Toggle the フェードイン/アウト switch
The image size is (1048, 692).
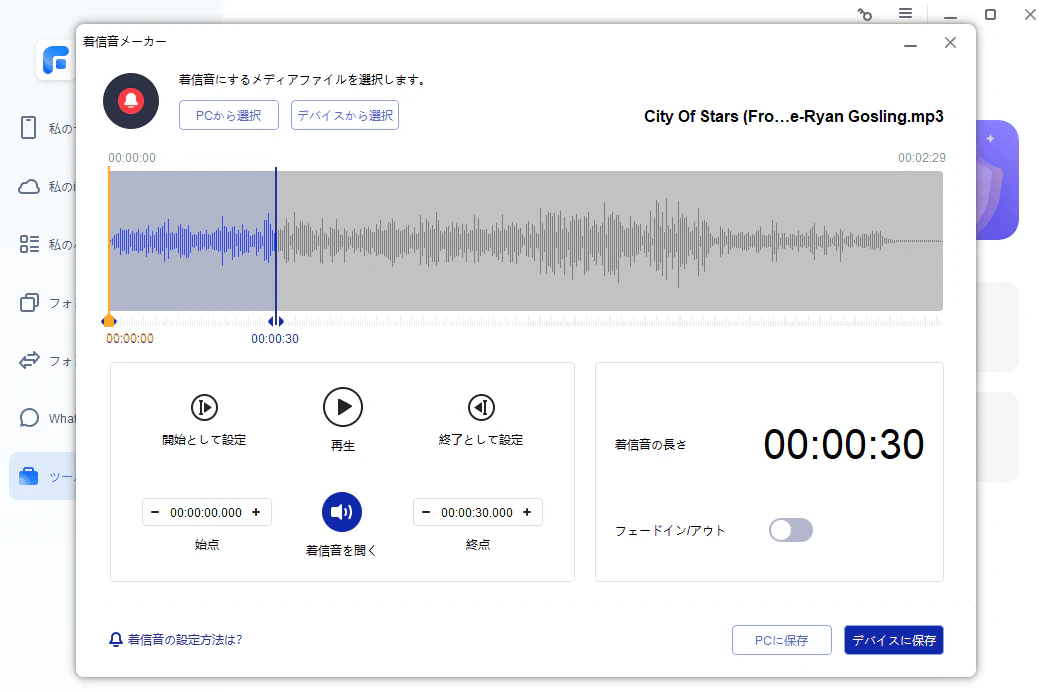point(791,530)
